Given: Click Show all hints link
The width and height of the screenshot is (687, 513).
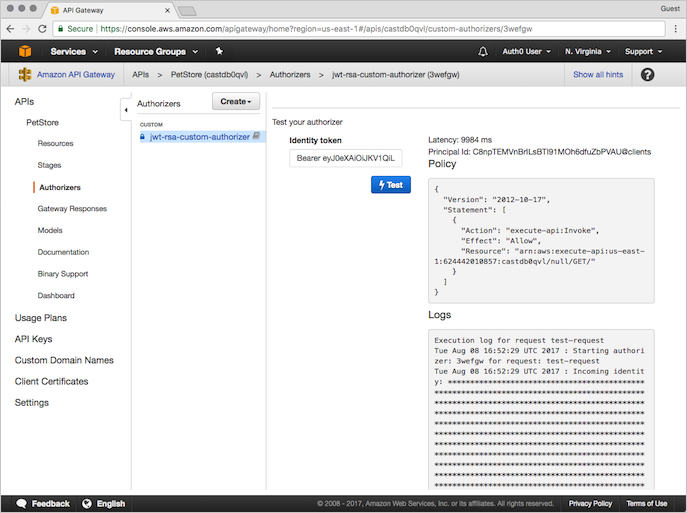Looking at the screenshot, I should point(598,74).
